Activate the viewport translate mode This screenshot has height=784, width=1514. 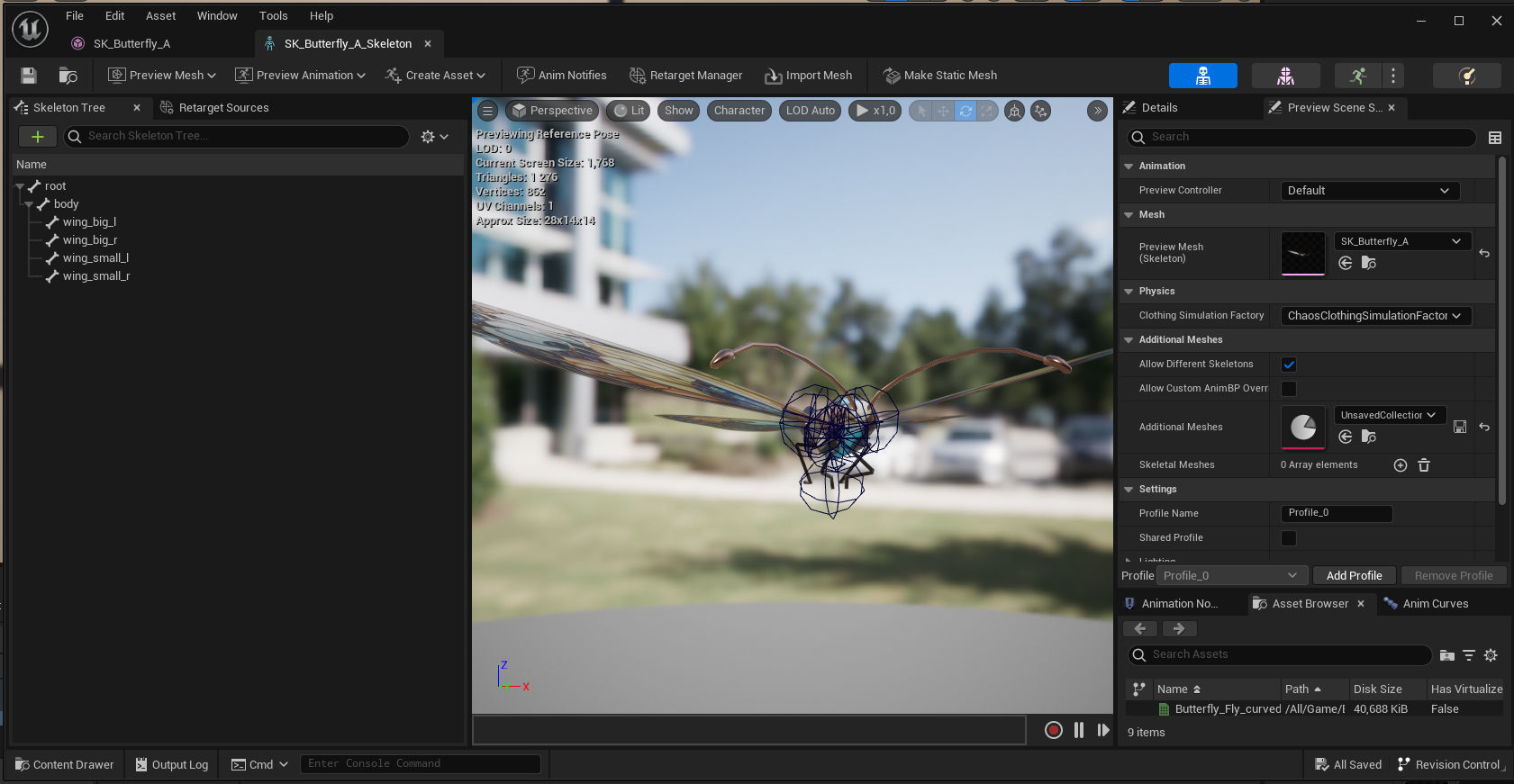click(x=943, y=111)
